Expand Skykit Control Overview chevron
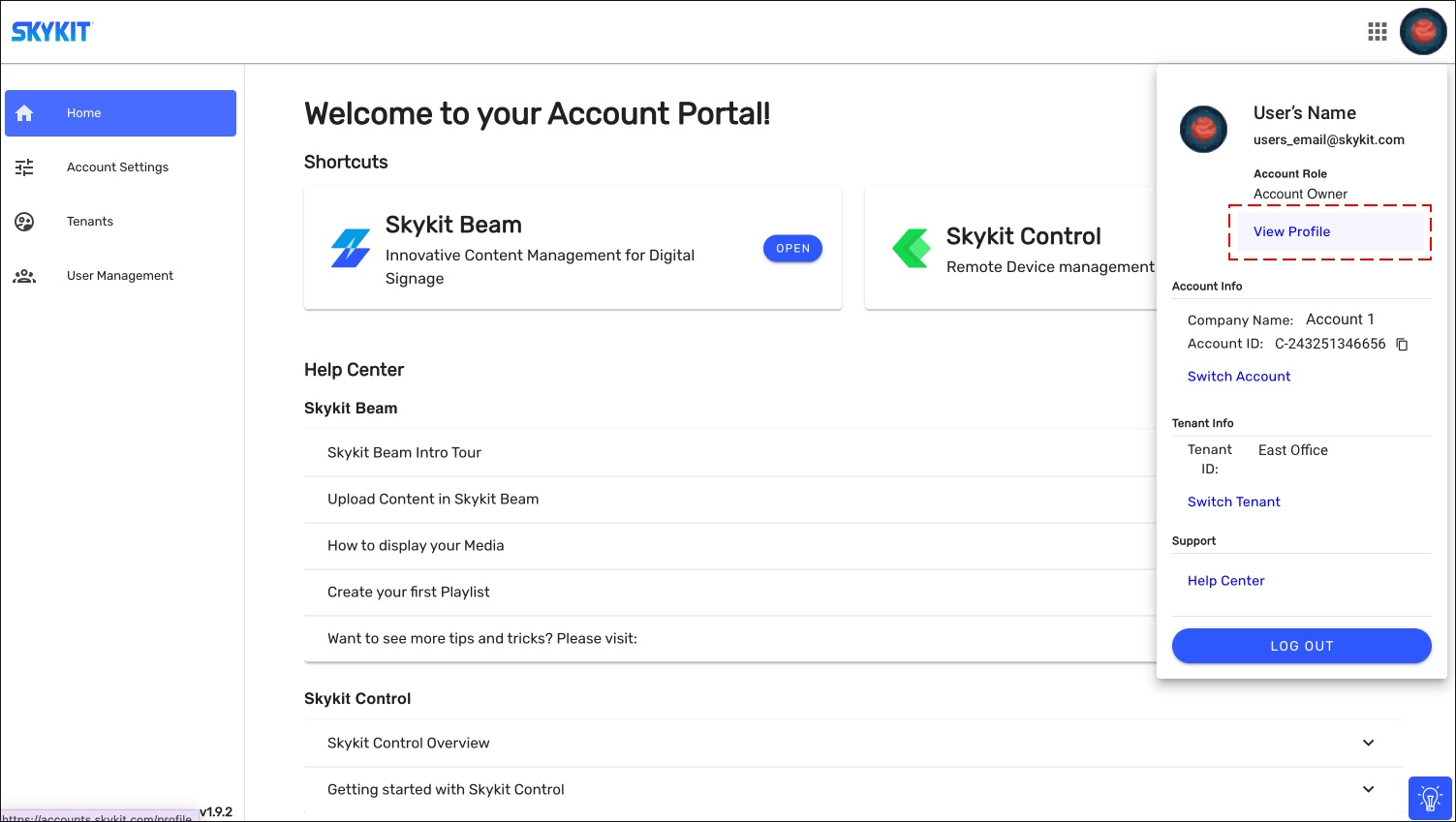This screenshot has width=1456, height=822. 1368,743
